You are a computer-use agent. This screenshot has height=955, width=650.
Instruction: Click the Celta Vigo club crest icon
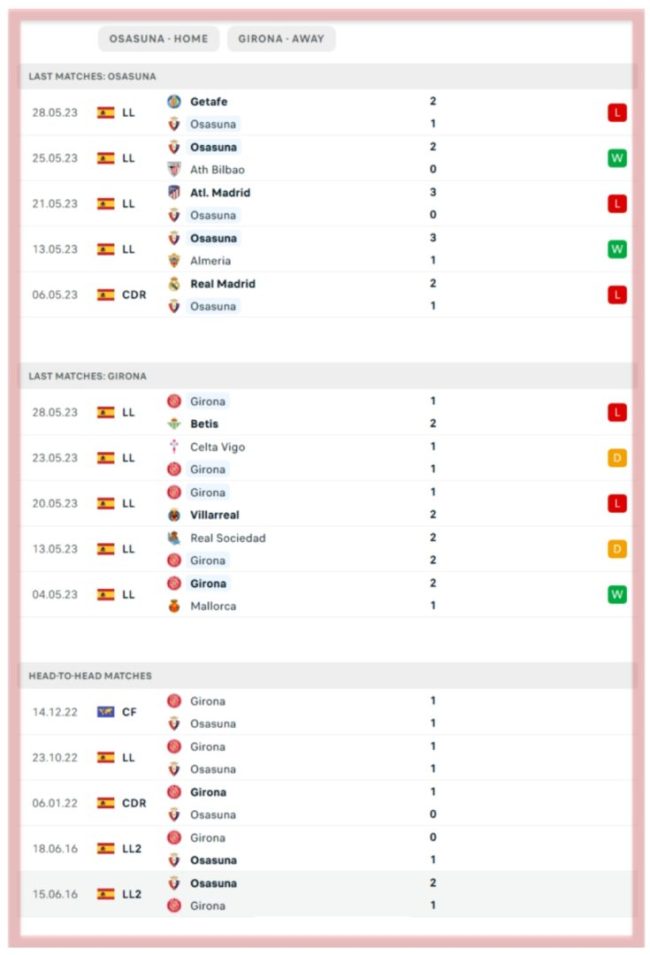point(174,446)
